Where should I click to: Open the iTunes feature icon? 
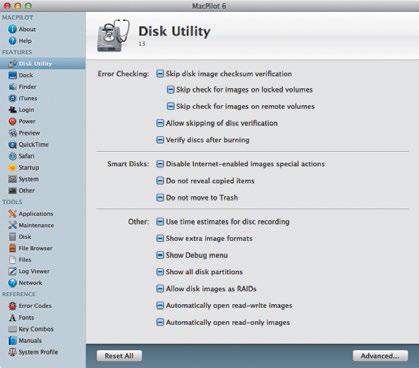click(x=12, y=98)
